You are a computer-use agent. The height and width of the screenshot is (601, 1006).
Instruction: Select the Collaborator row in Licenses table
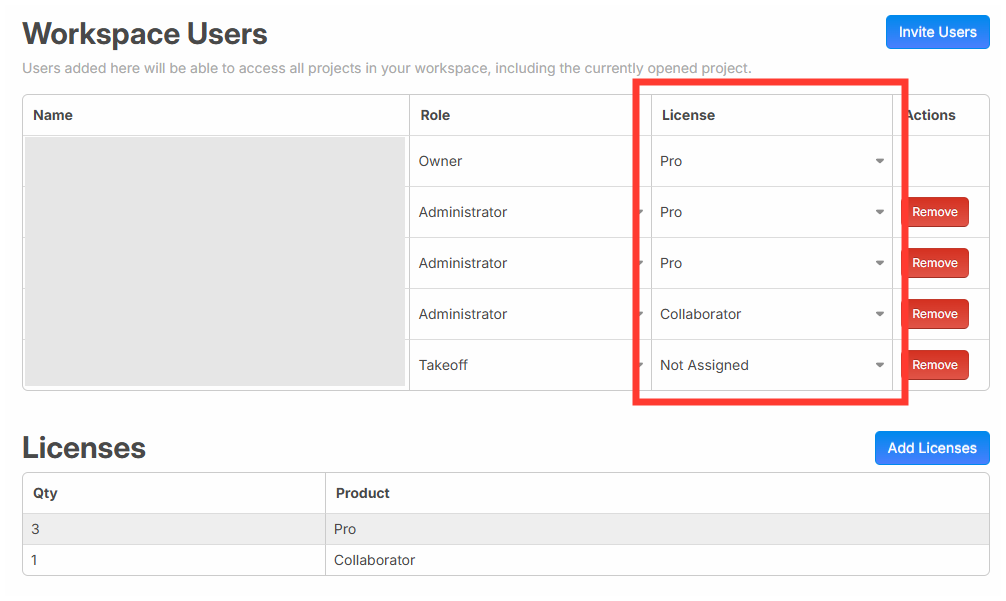(505, 560)
